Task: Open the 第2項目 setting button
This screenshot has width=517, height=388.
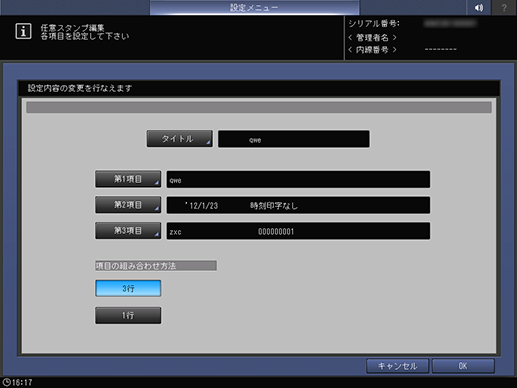Action: tap(128, 205)
